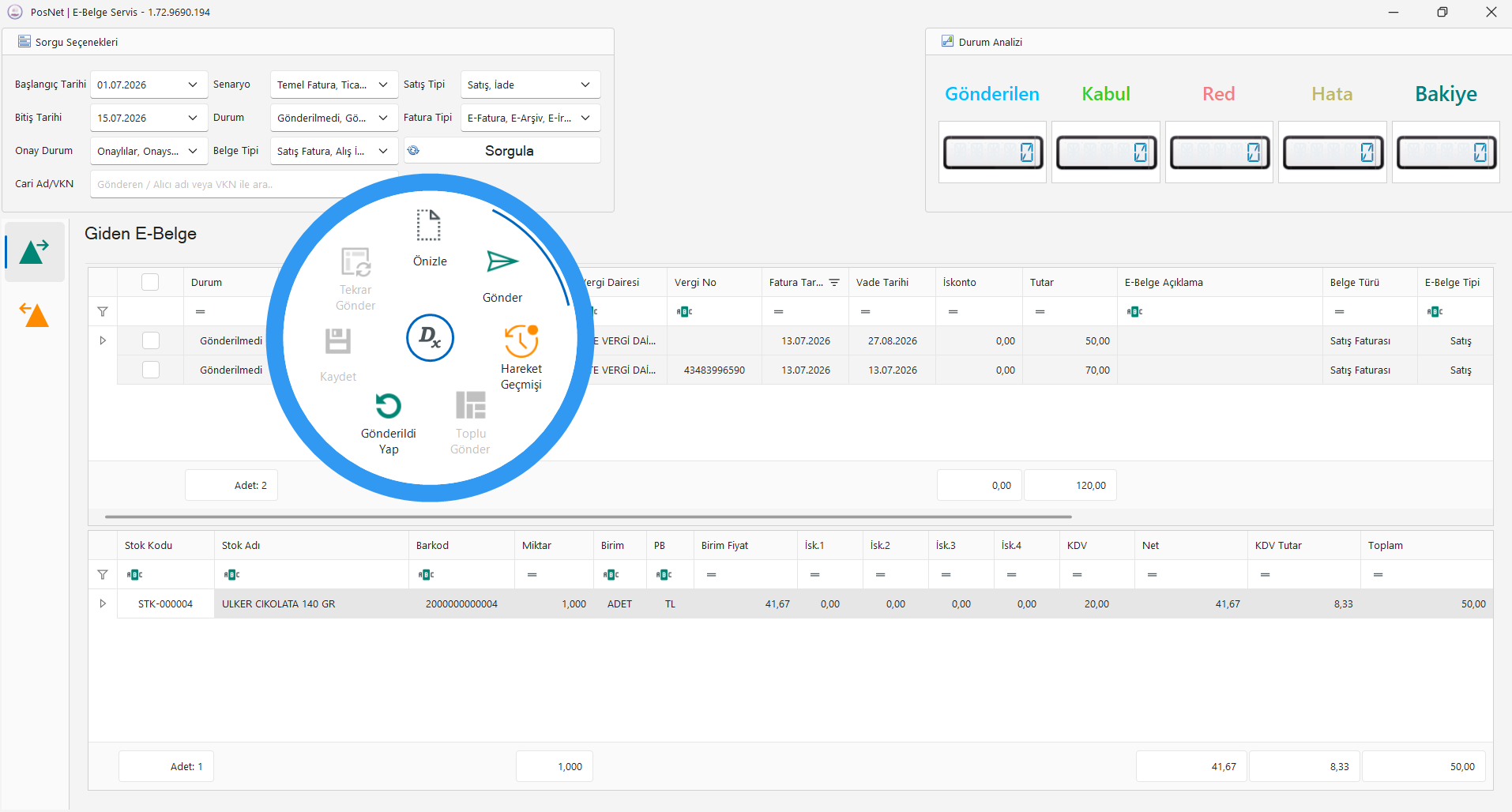Click Tutar cell 70,00

tap(1070, 370)
